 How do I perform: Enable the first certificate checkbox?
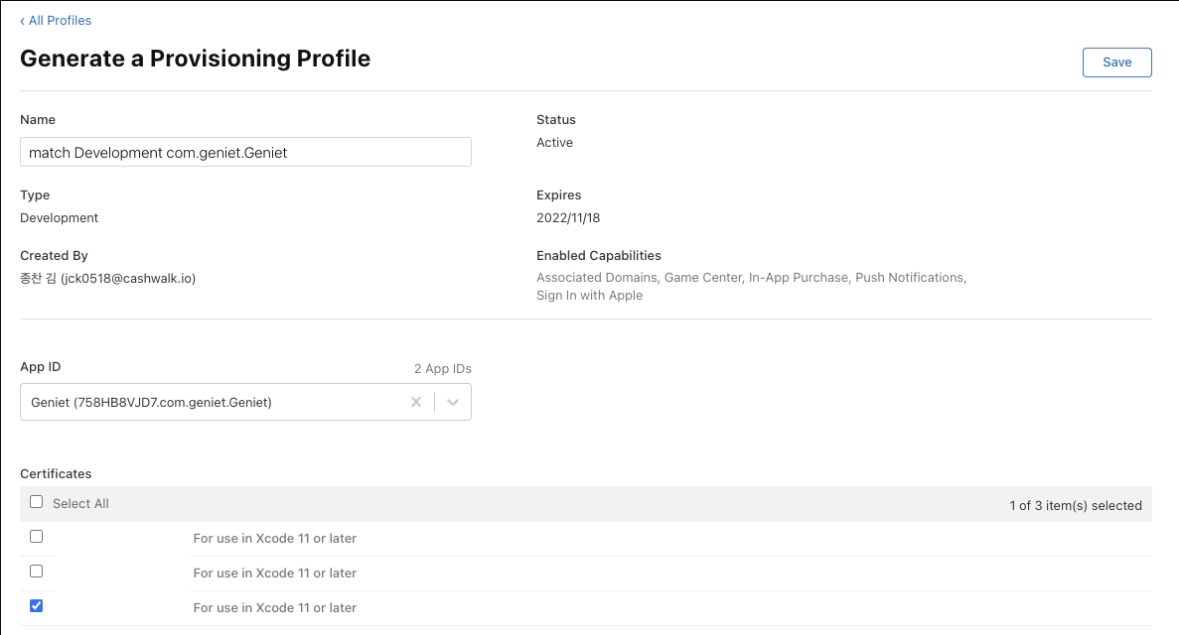point(37,537)
